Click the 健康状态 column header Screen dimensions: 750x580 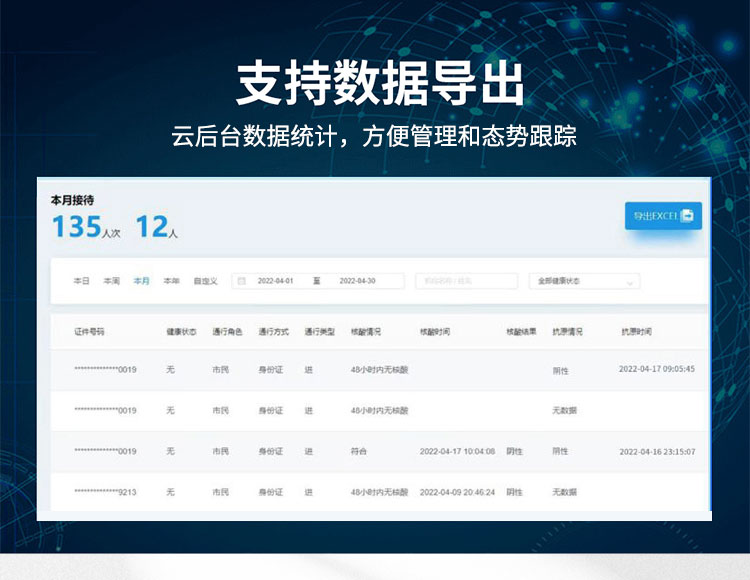pyautogui.click(x=181, y=331)
